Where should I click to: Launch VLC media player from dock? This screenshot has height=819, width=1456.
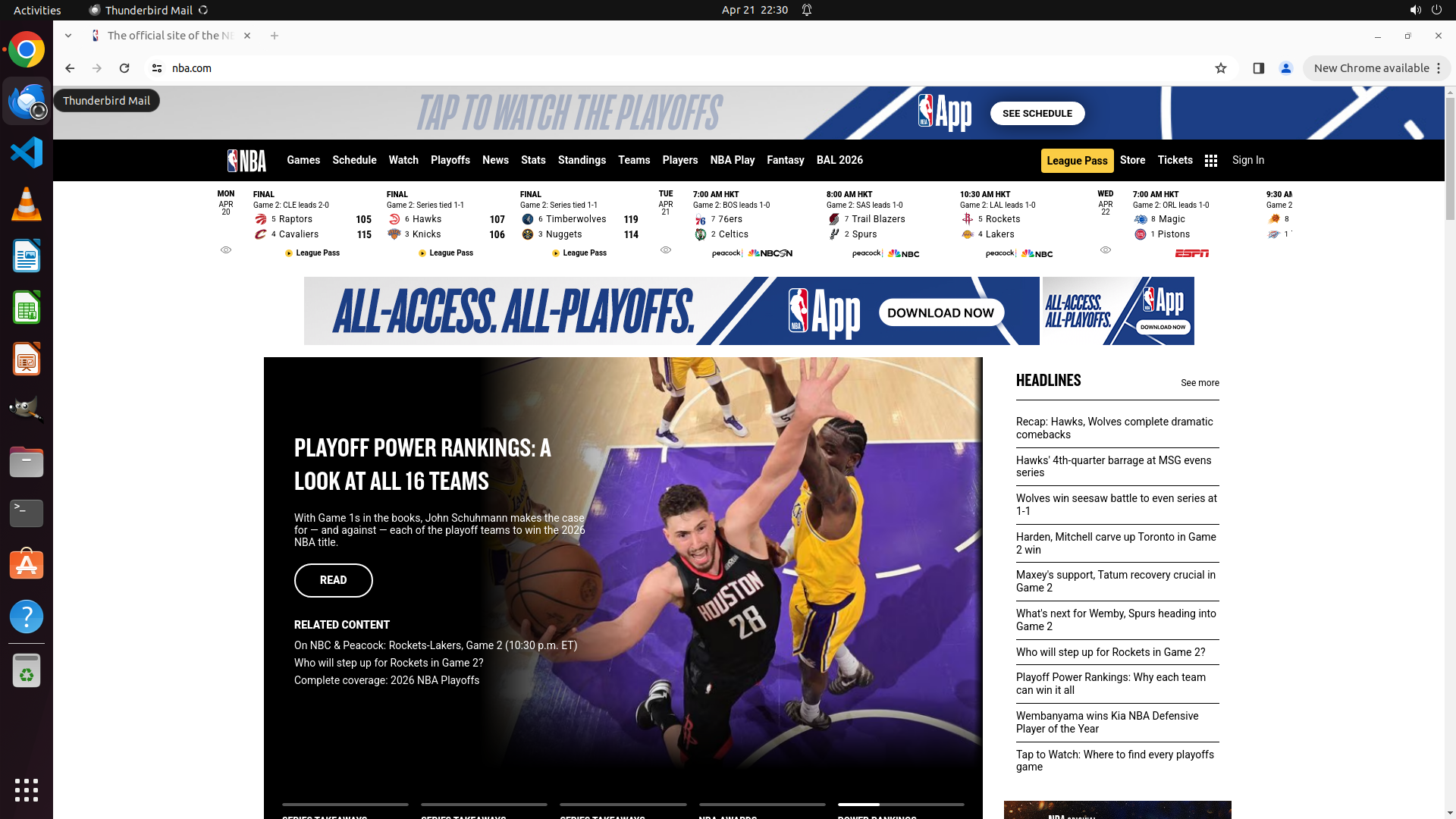click(27, 205)
